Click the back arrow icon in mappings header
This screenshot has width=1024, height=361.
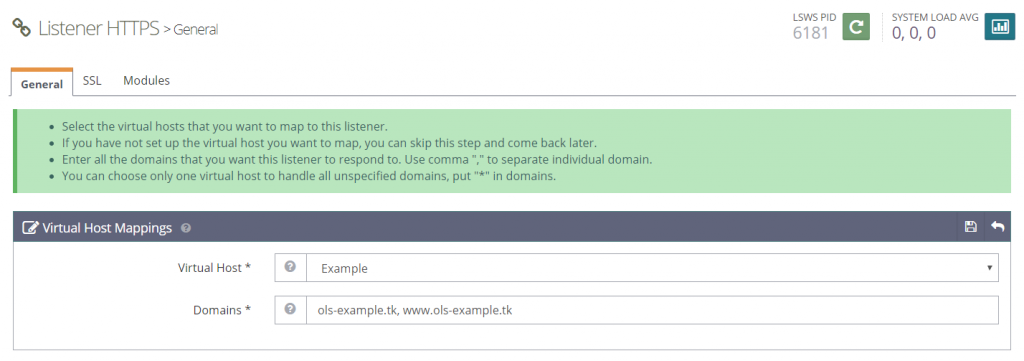click(997, 227)
